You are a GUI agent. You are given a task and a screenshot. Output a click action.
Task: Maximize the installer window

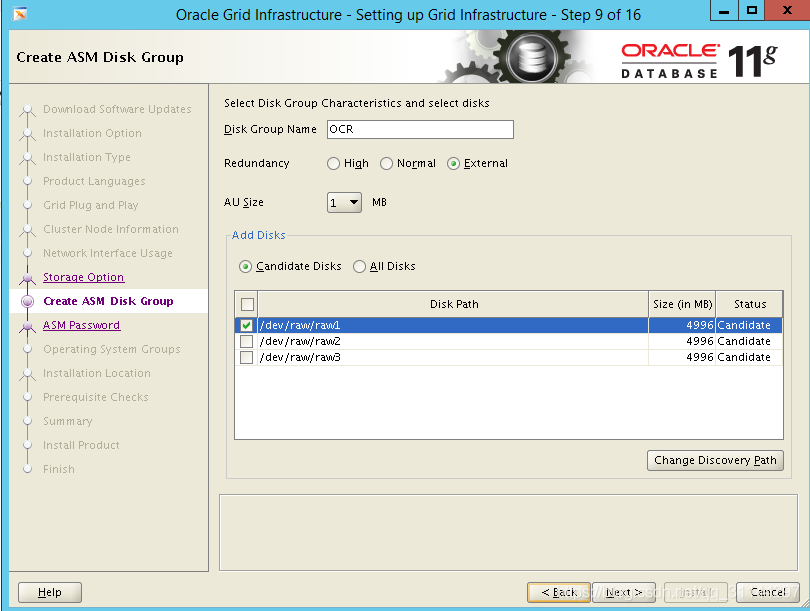point(752,10)
